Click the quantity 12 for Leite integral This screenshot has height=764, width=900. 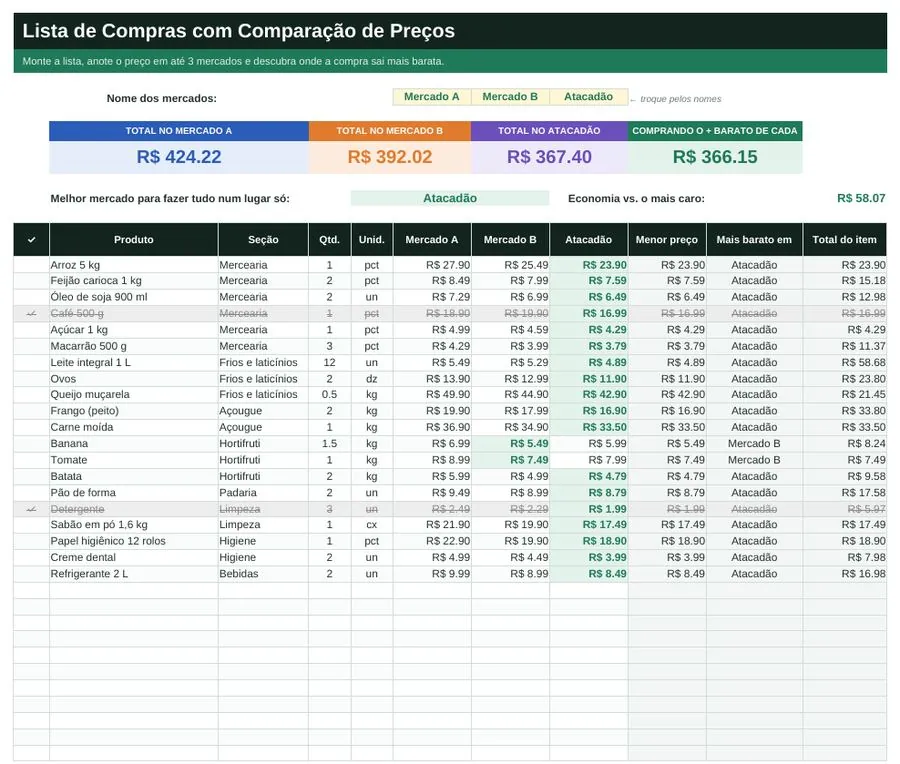pyautogui.click(x=329, y=363)
